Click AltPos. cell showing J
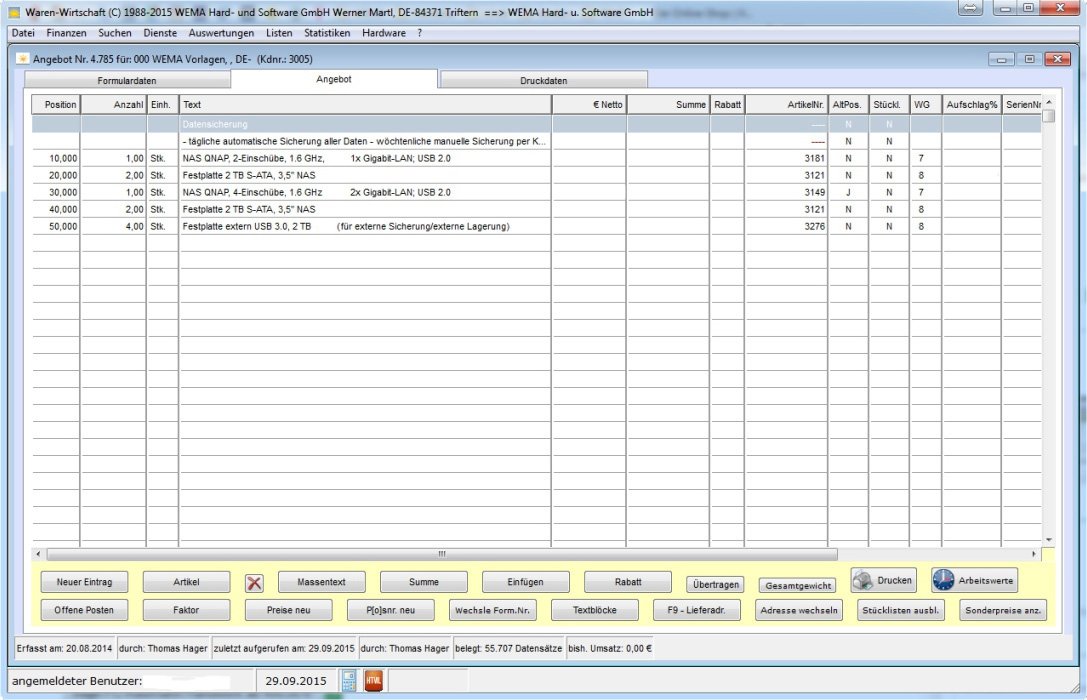 point(848,192)
